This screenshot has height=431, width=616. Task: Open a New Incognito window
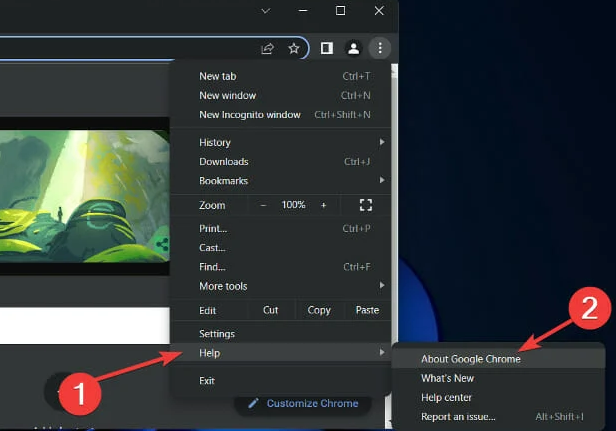(x=281, y=115)
